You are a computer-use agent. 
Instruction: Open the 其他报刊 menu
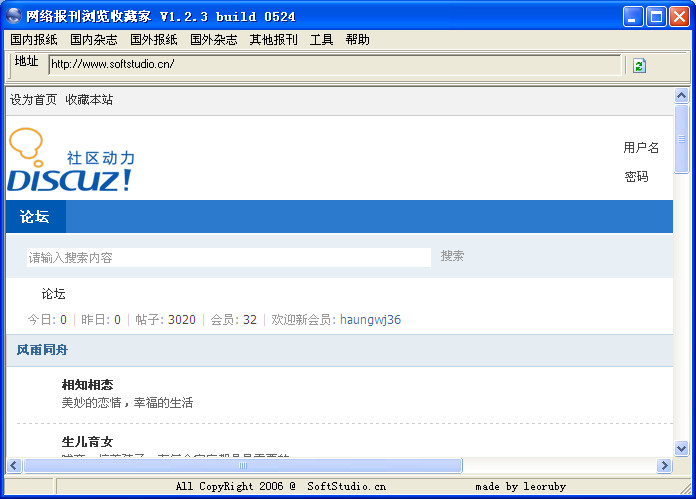pos(273,40)
